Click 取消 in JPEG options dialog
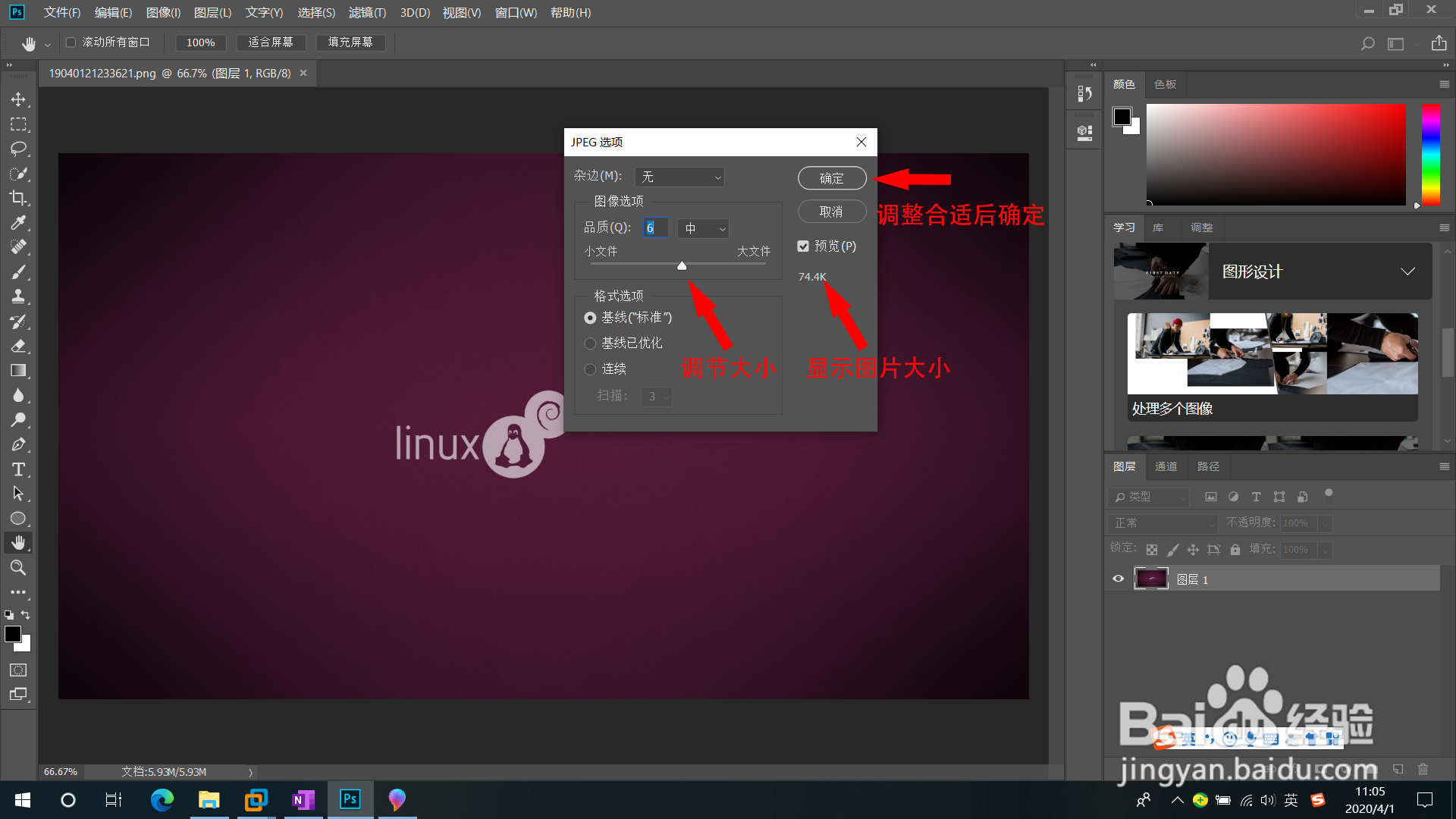Screen dimensions: 1456x819 tap(832, 212)
